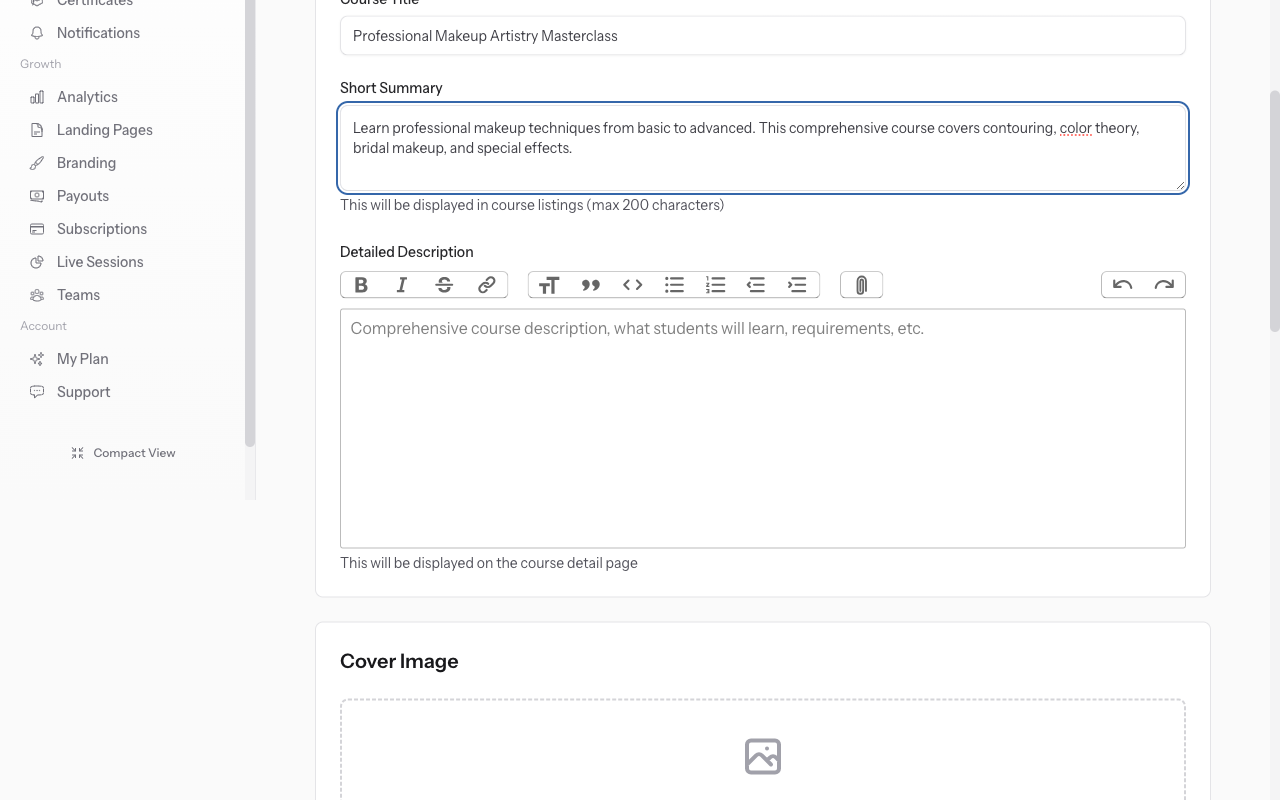
Task: Toggle strikethrough text formatting
Action: click(x=444, y=285)
